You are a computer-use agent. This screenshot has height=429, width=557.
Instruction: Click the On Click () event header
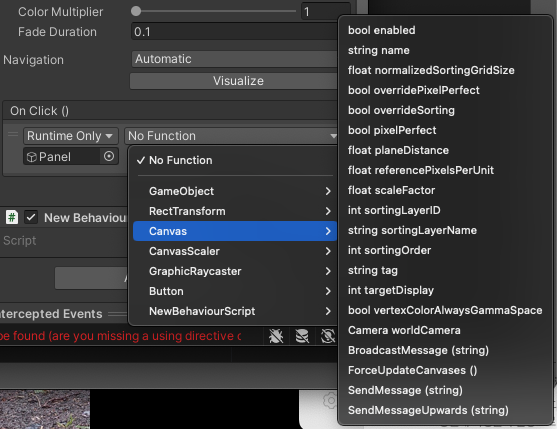click(170, 110)
